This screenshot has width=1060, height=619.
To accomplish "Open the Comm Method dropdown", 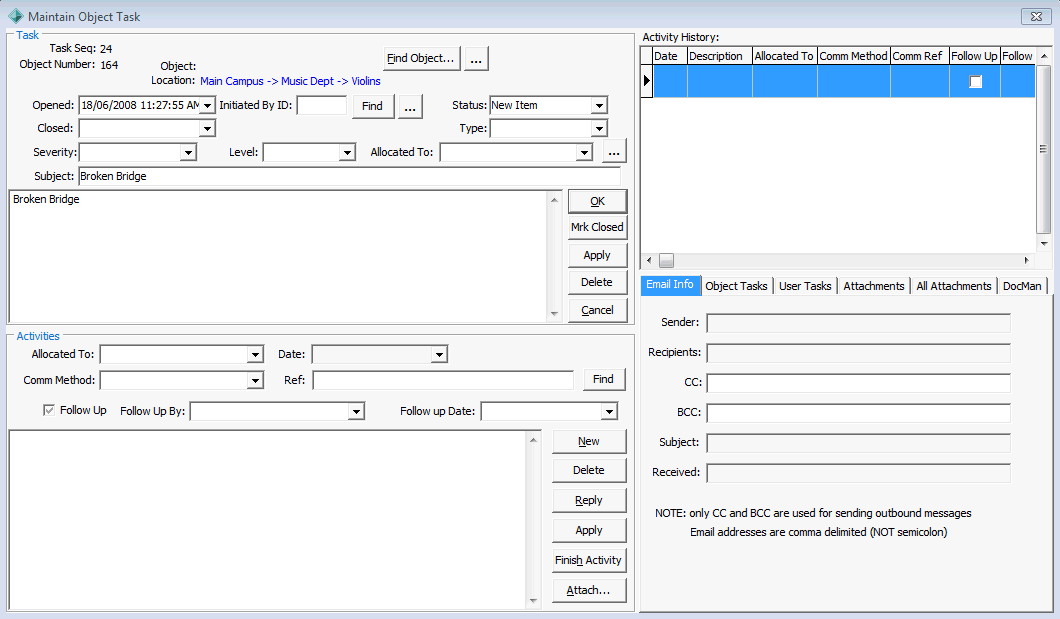I will (x=255, y=381).
